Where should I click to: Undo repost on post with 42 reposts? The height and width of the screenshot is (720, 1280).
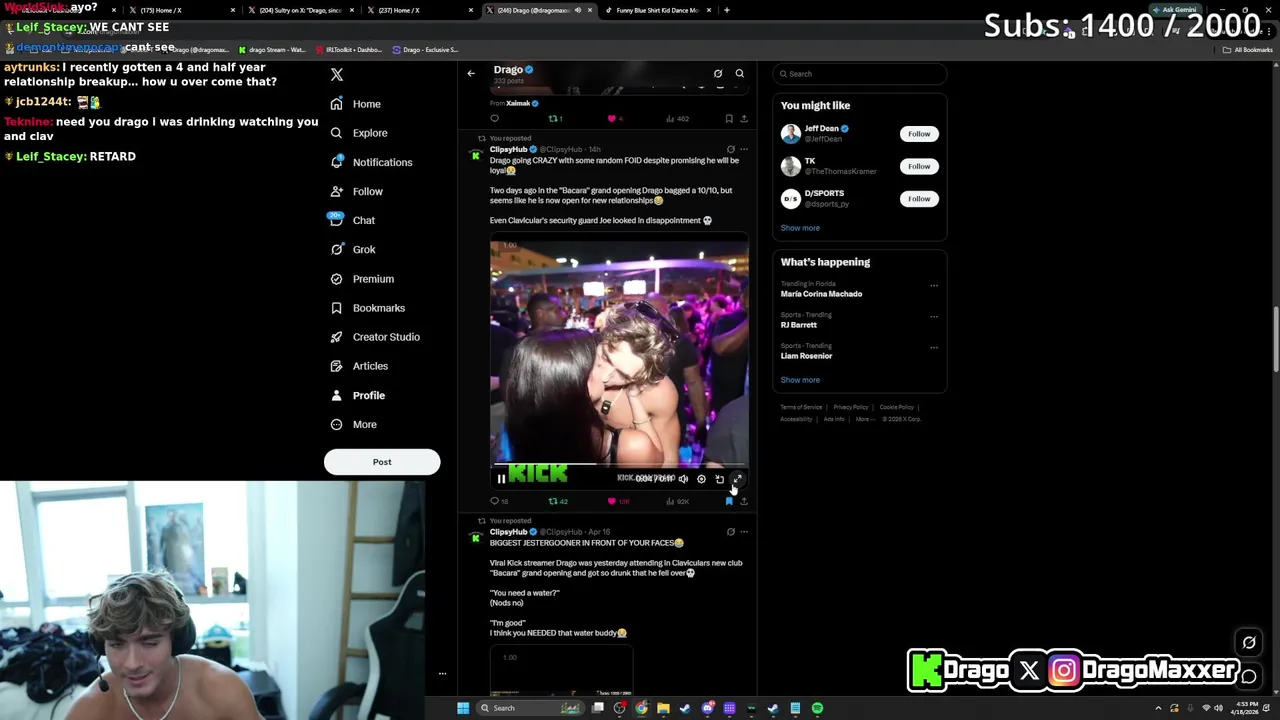click(x=558, y=501)
